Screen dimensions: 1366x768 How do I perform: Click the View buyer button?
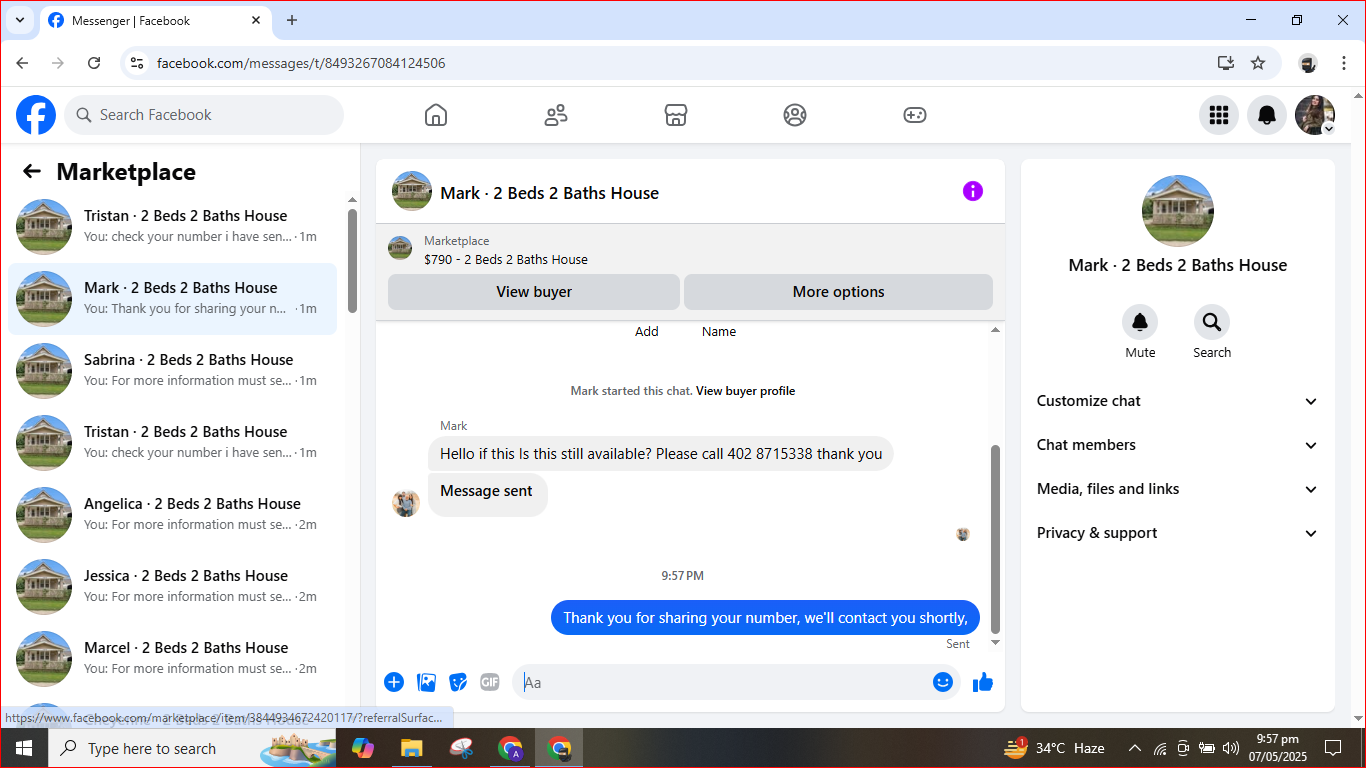534,292
